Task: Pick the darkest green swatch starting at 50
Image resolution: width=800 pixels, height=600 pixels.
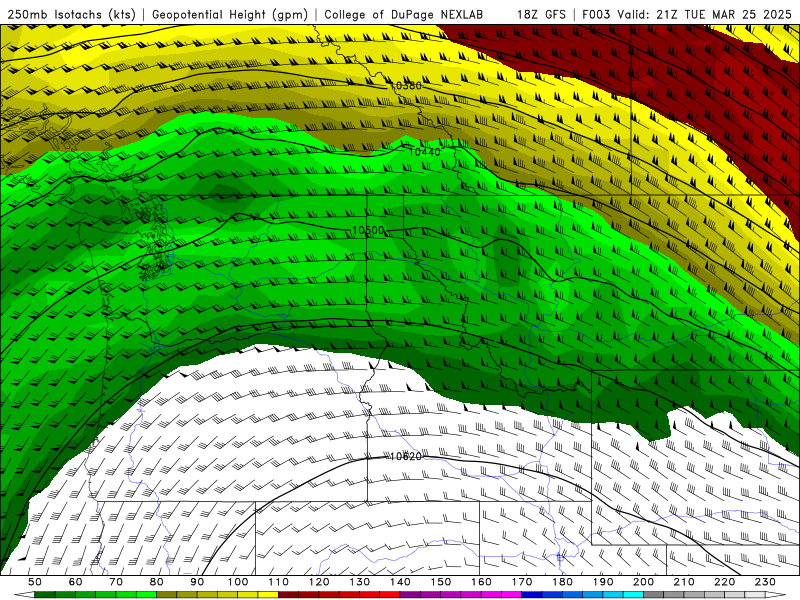Action: coord(44,595)
